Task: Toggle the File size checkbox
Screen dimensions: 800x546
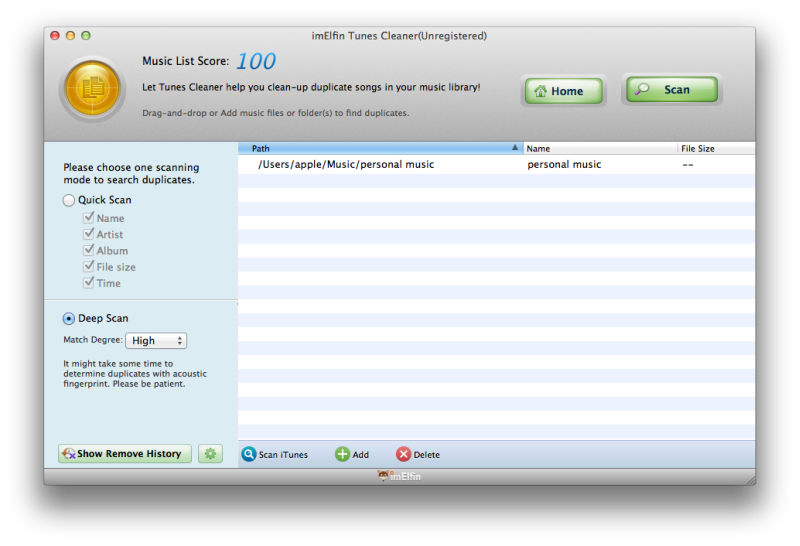Action: [x=89, y=267]
